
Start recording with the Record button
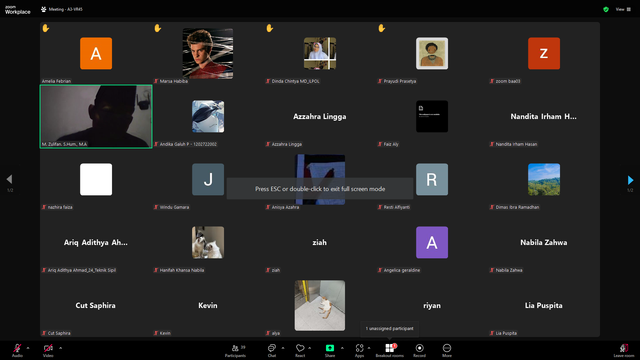click(419, 350)
